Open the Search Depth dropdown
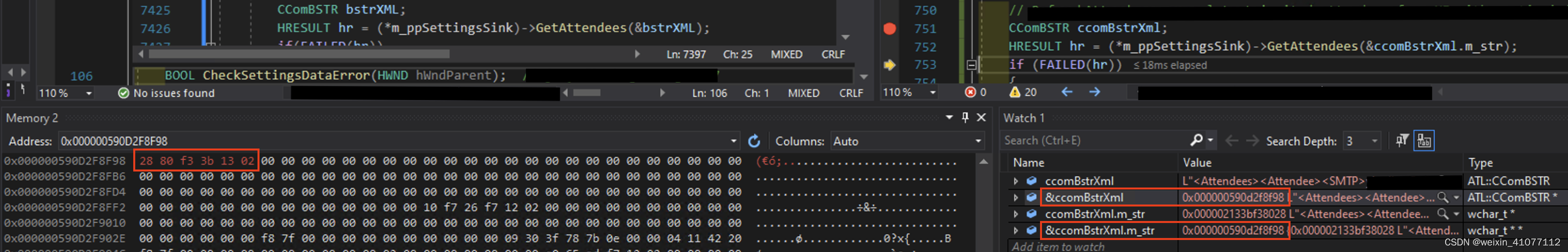This screenshot has width=1568, height=252. coord(1374,141)
